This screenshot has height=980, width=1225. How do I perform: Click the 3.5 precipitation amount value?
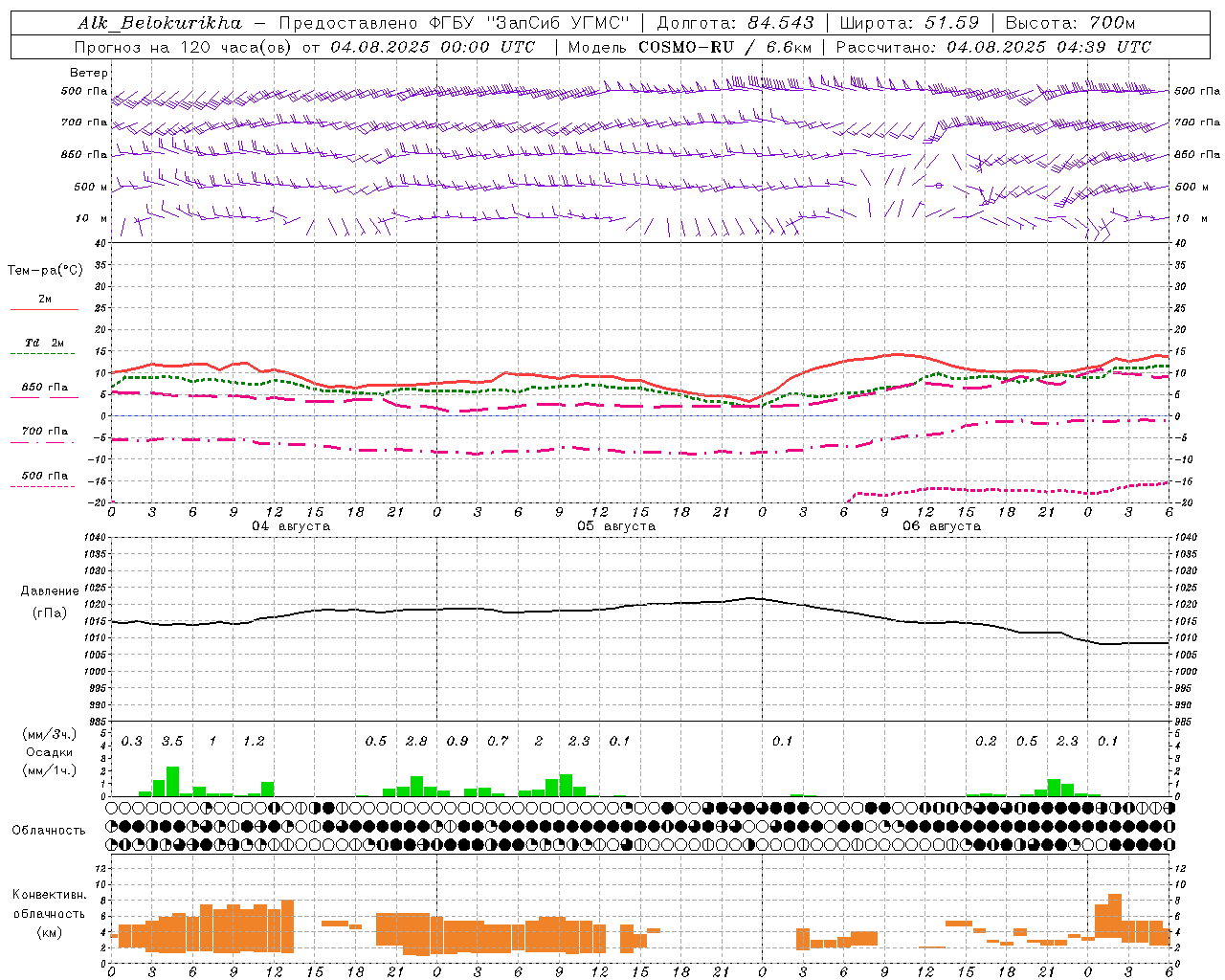coord(172,742)
